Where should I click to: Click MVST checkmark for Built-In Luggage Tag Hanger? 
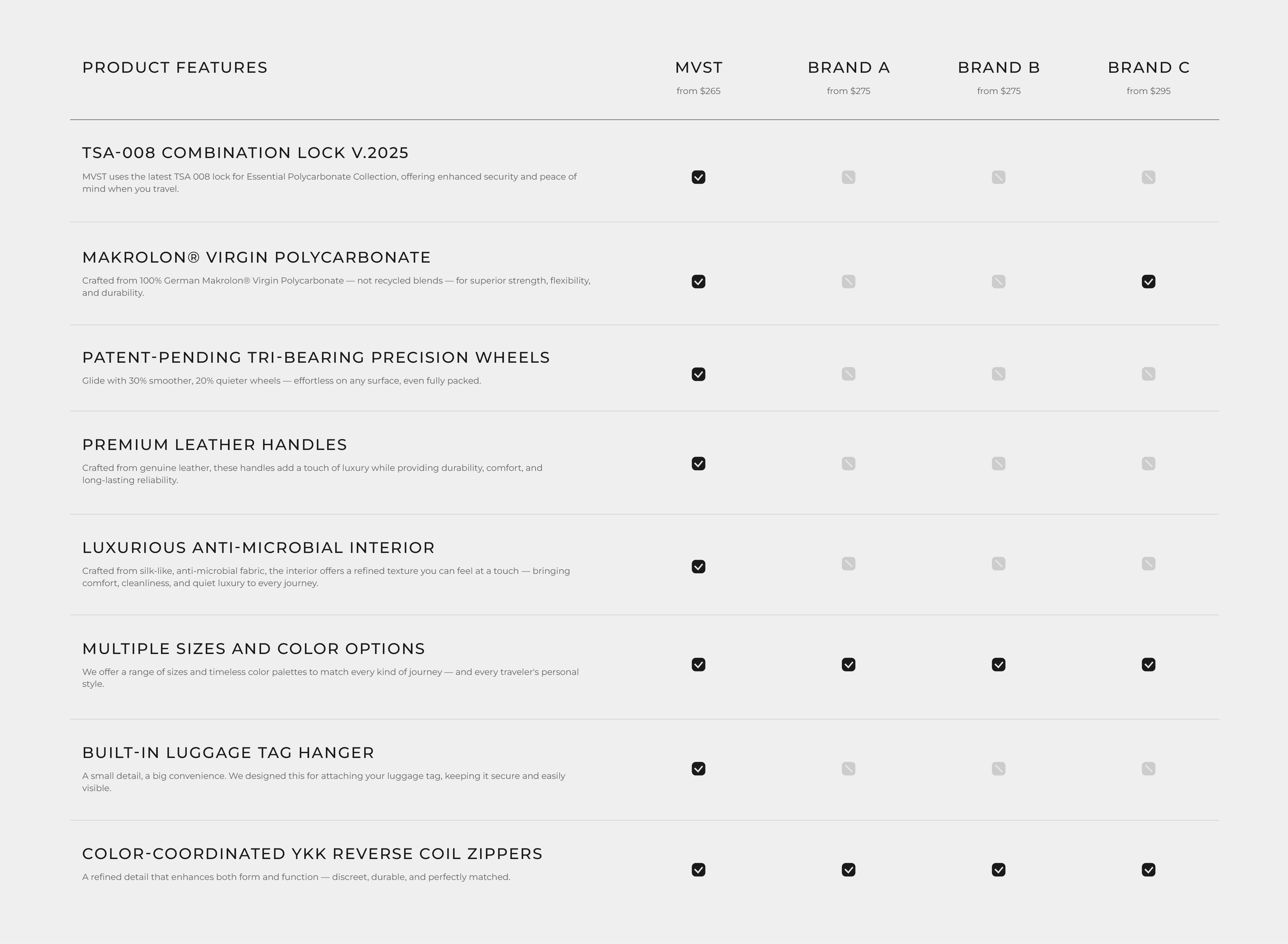pos(698,769)
